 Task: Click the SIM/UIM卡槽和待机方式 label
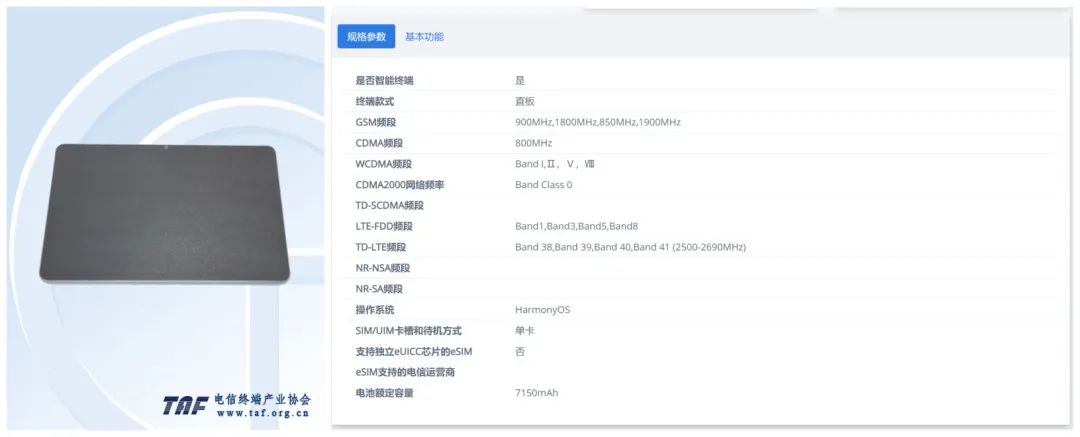[x=408, y=331]
